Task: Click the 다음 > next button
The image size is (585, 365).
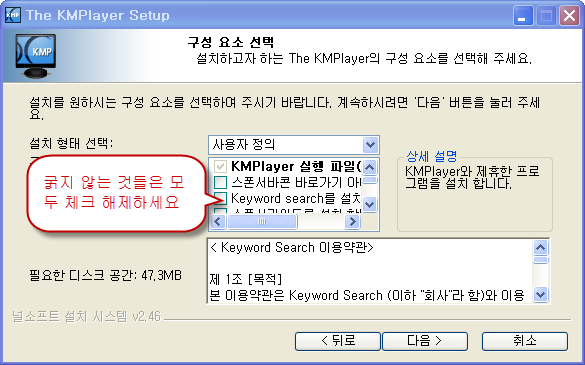Action: click(425, 341)
